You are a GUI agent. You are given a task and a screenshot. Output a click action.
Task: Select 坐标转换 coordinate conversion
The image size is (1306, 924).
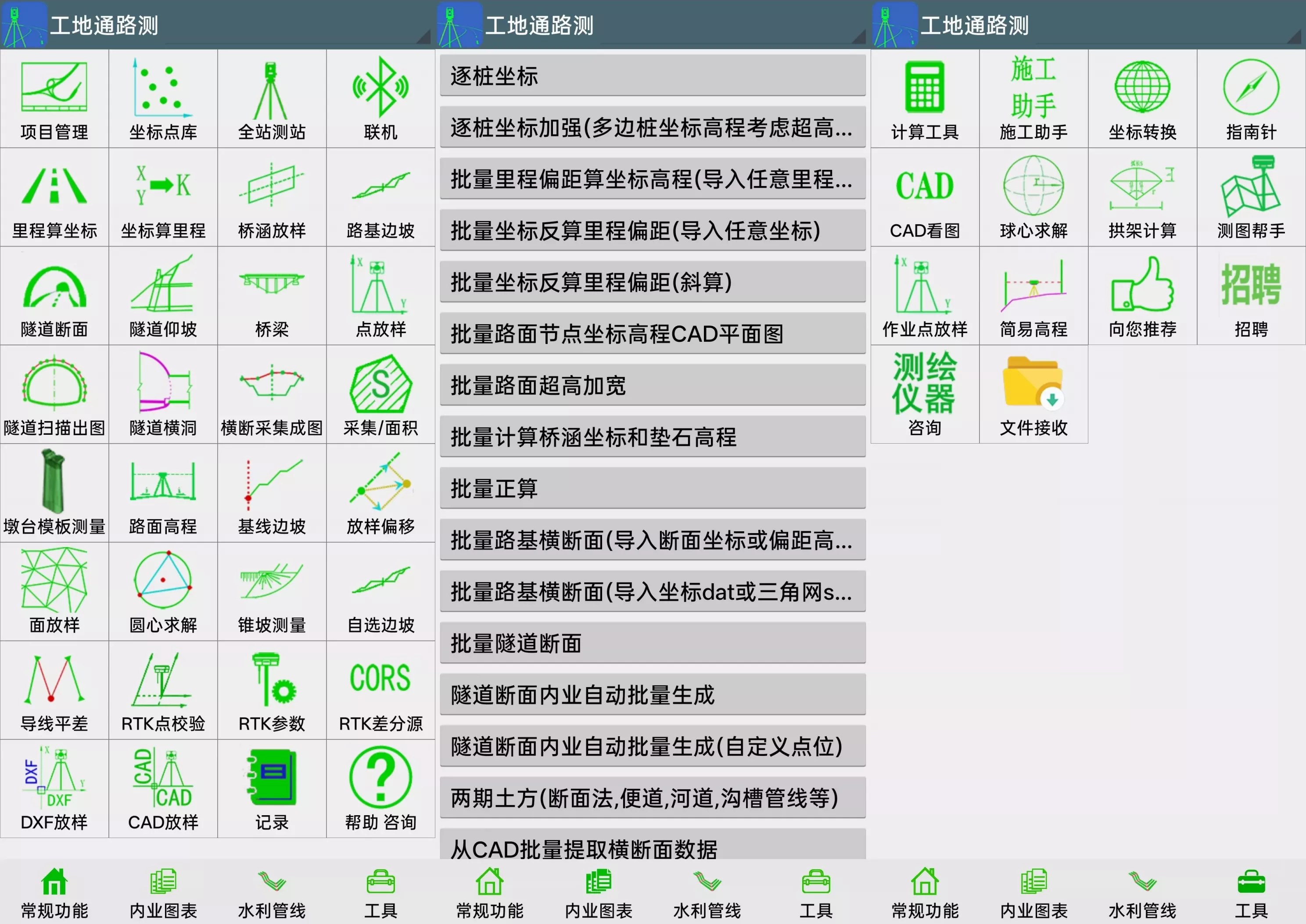[x=1142, y=98]
